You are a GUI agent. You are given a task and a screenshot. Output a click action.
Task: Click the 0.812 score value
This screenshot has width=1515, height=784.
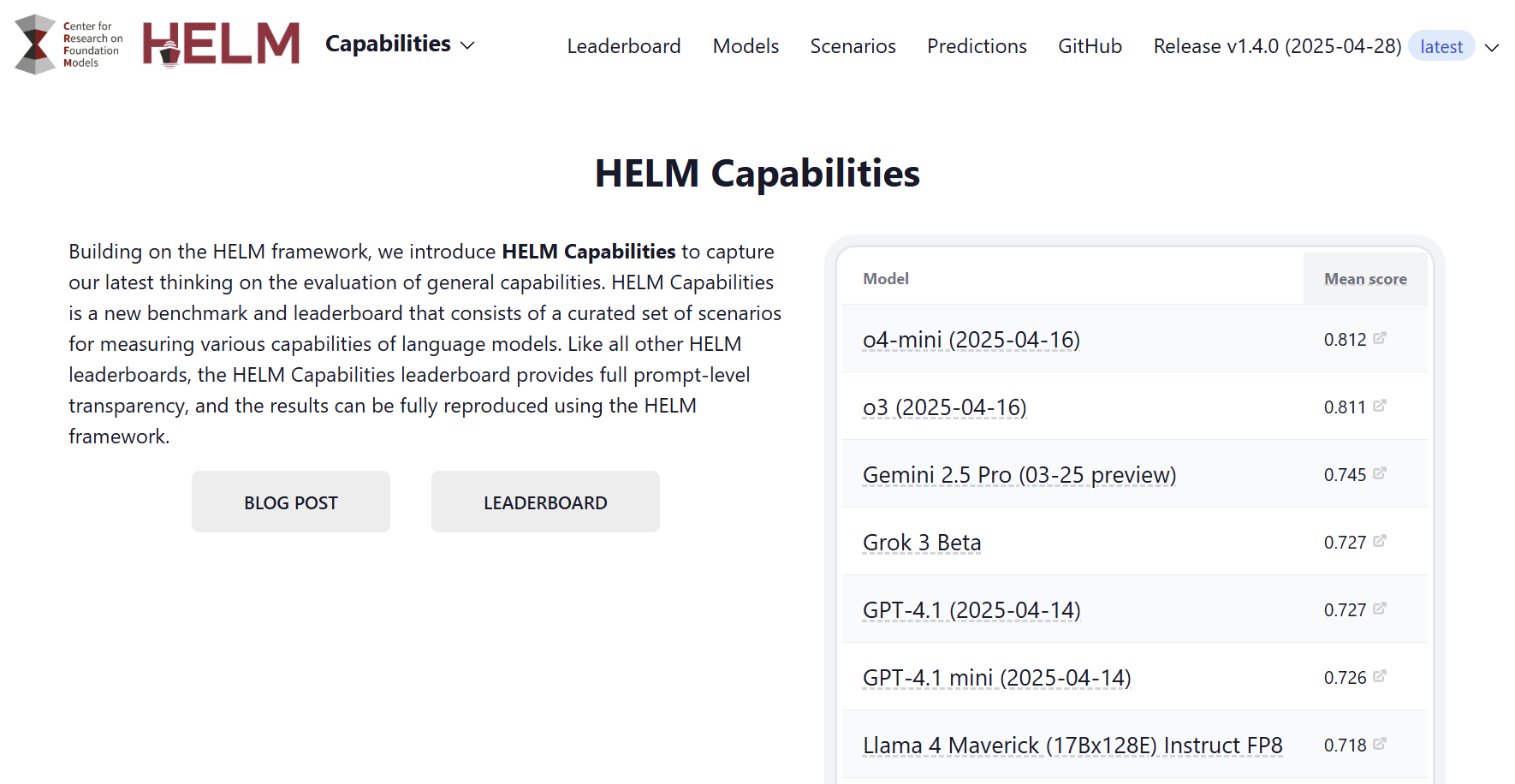1345,340
